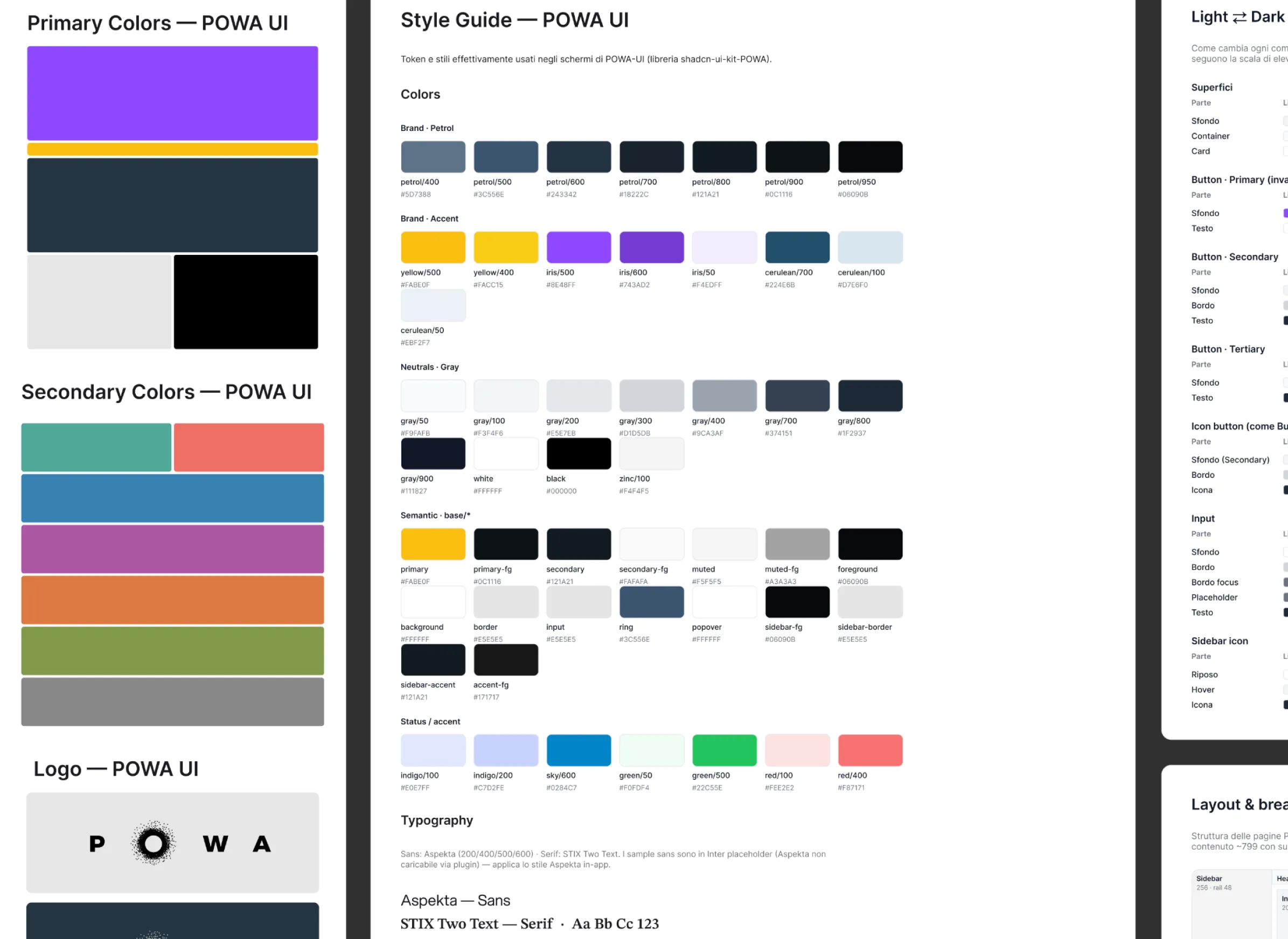Select the petrol/950 color swatch
Viewport: 1288px width, 939px height.
869,157
